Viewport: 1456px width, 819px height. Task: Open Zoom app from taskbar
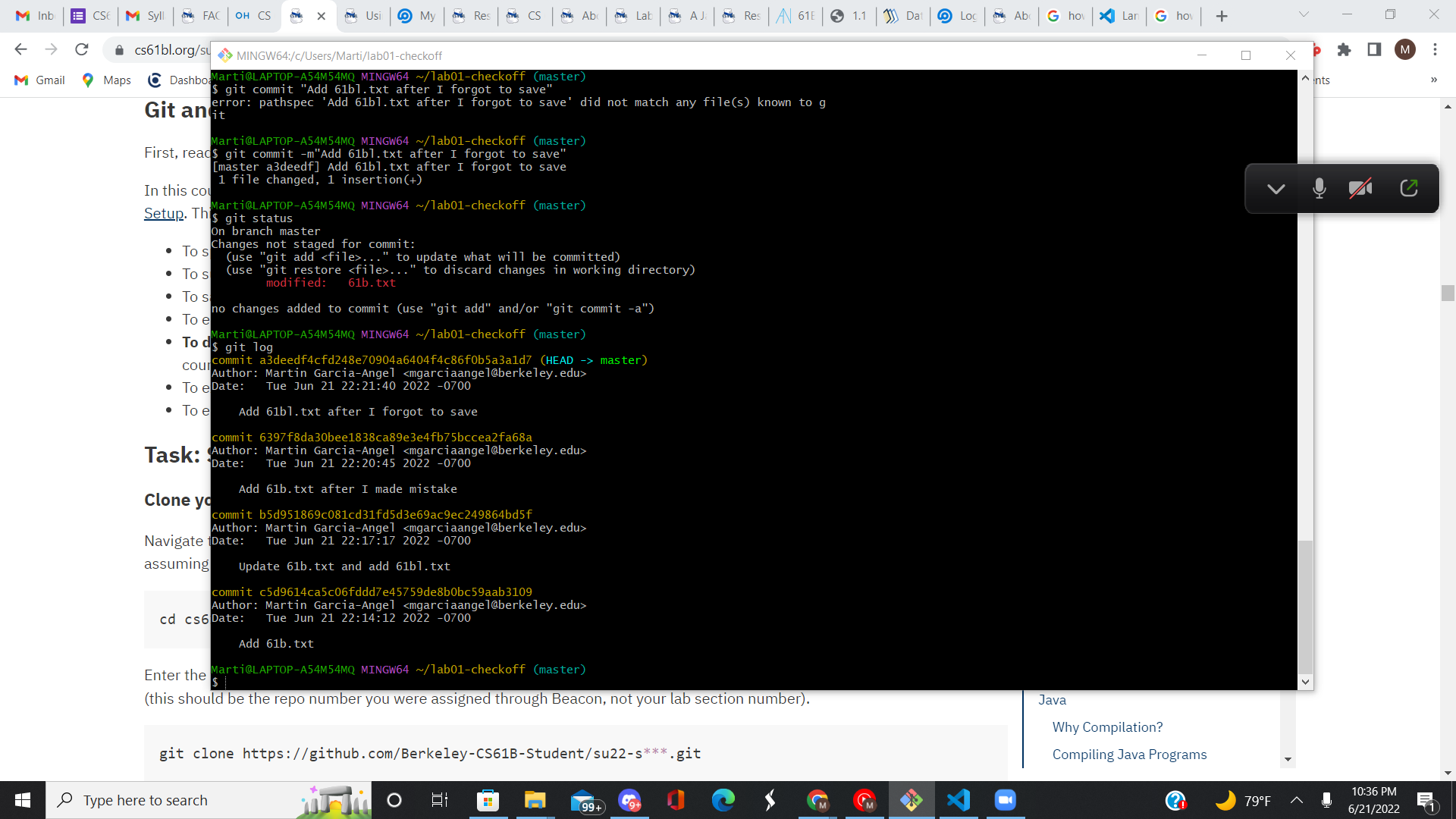[1005, 800]
